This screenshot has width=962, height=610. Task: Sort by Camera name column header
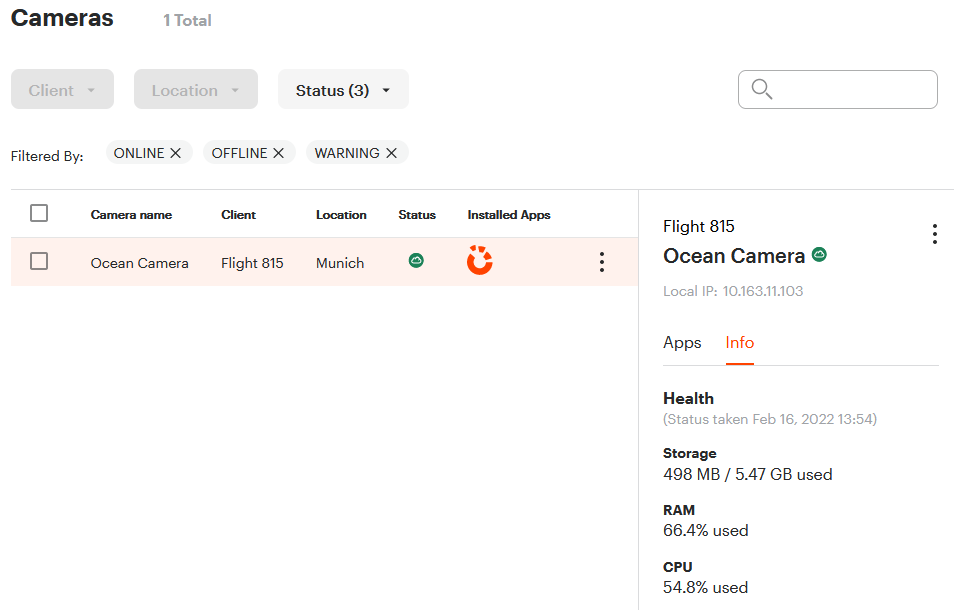tap(131, 215)
